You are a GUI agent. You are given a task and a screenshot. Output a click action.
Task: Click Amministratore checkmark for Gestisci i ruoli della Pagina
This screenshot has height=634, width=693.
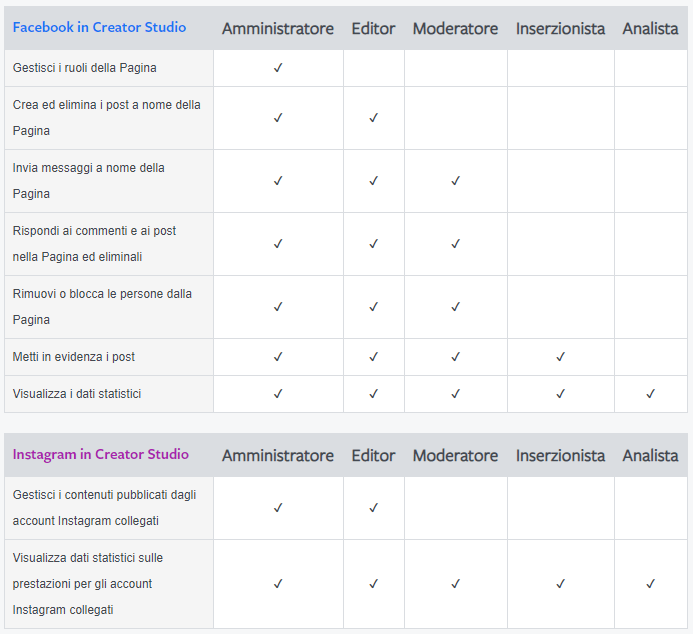point(278,68)
